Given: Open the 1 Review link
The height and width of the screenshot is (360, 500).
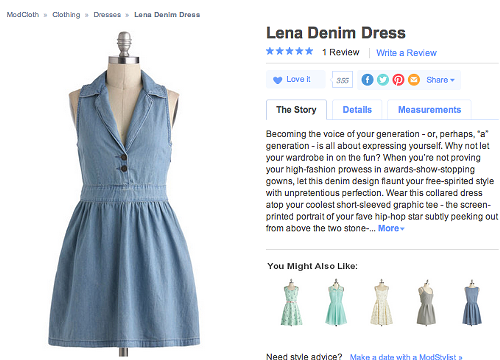Looking at the screenshot, I should pyautogui.click(x=341, y=52).
